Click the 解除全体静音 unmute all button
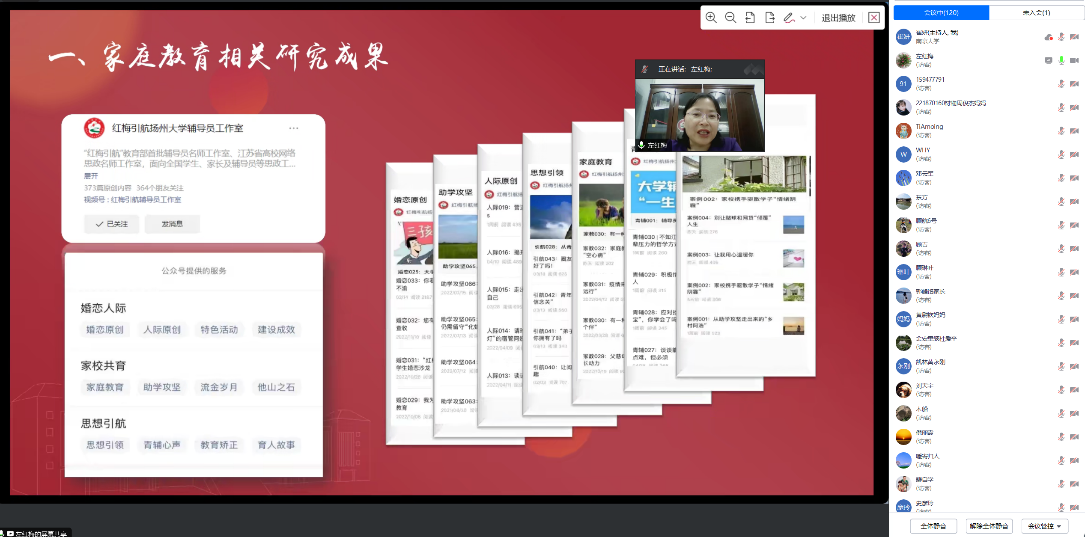1085x537 pixels. [990, 526]
